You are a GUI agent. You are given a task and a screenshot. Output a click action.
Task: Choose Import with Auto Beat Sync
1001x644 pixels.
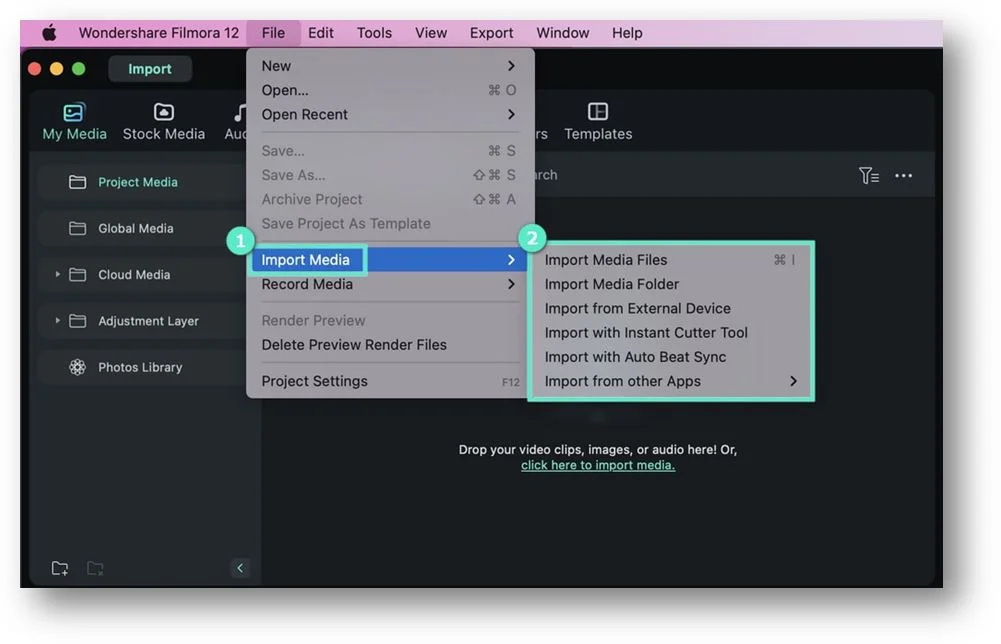click(x=670, y=357)
